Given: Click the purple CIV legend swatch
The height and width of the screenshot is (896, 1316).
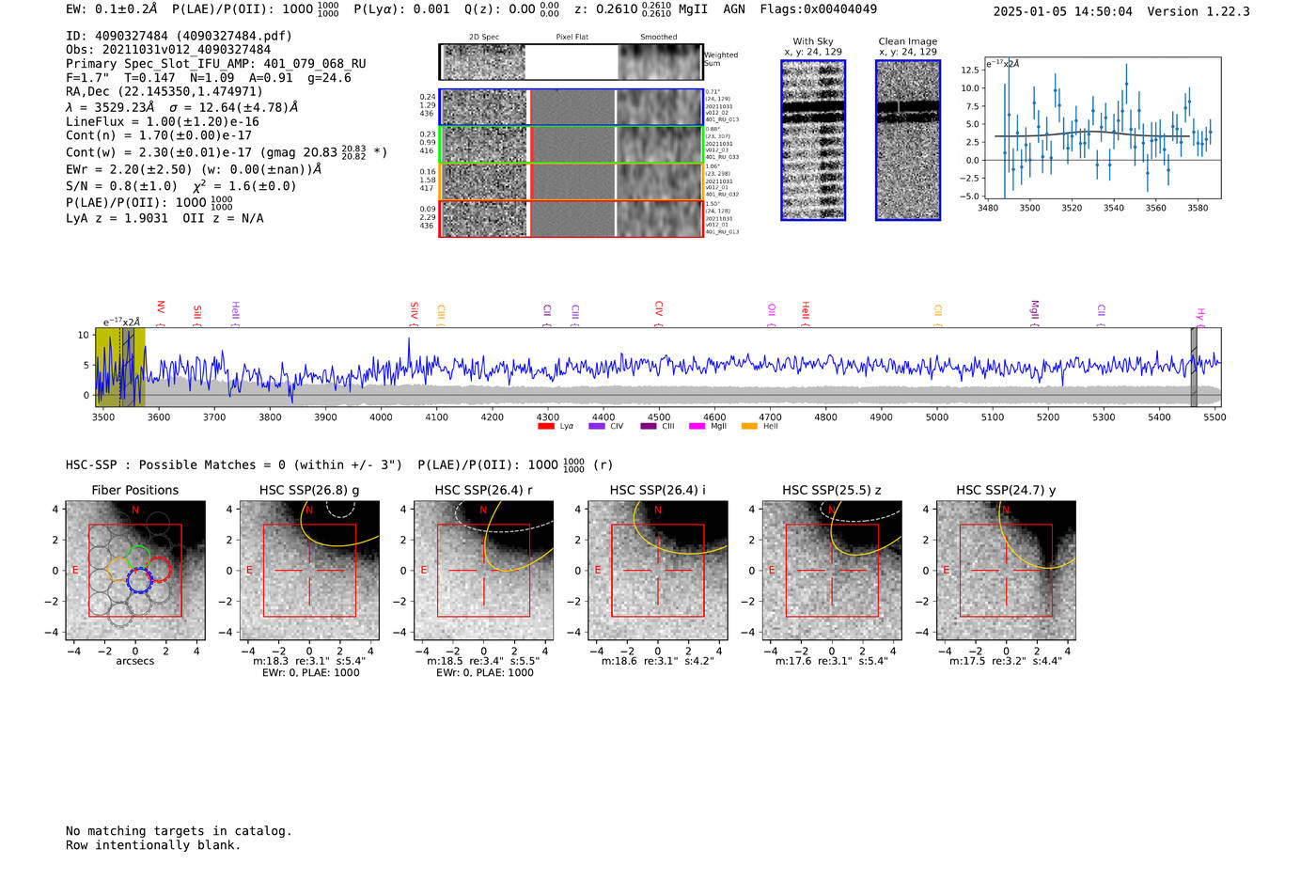Looking at the screenshot, I should coord(597,426).
